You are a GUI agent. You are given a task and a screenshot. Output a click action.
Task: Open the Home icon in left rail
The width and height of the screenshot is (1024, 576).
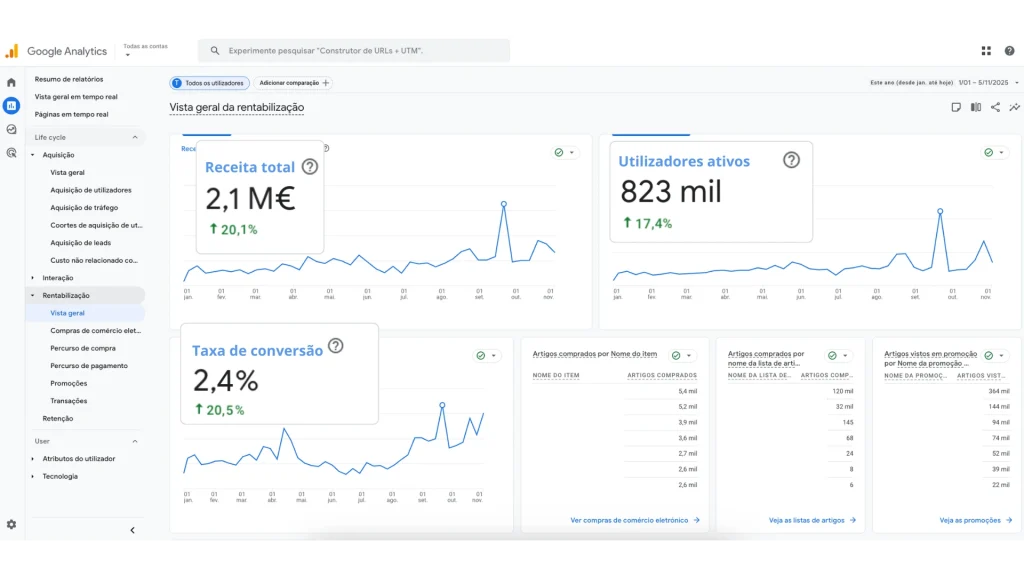pyautogui.click(x=11, y=83)
